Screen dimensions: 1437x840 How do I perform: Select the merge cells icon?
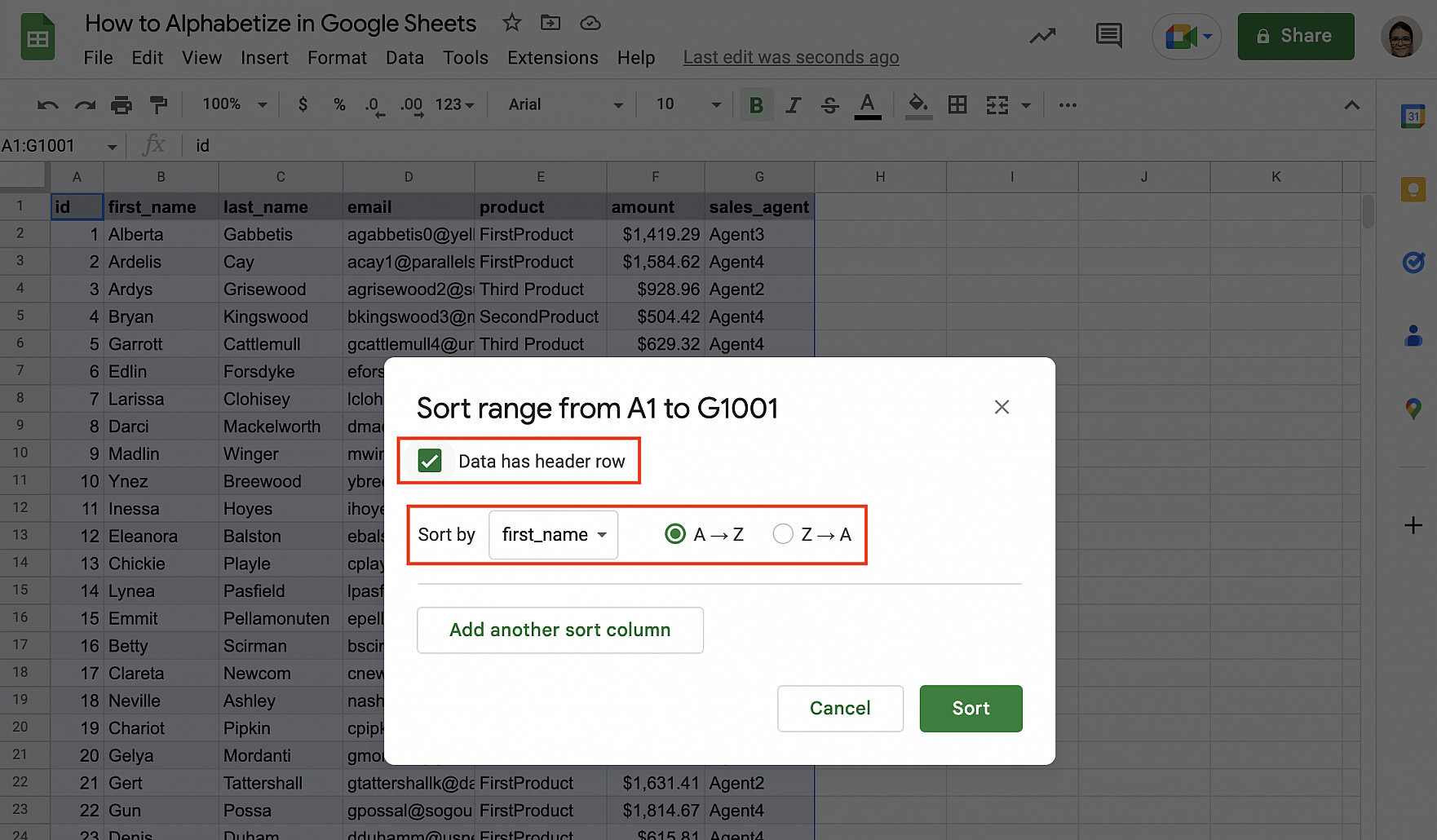click(996, 104)
